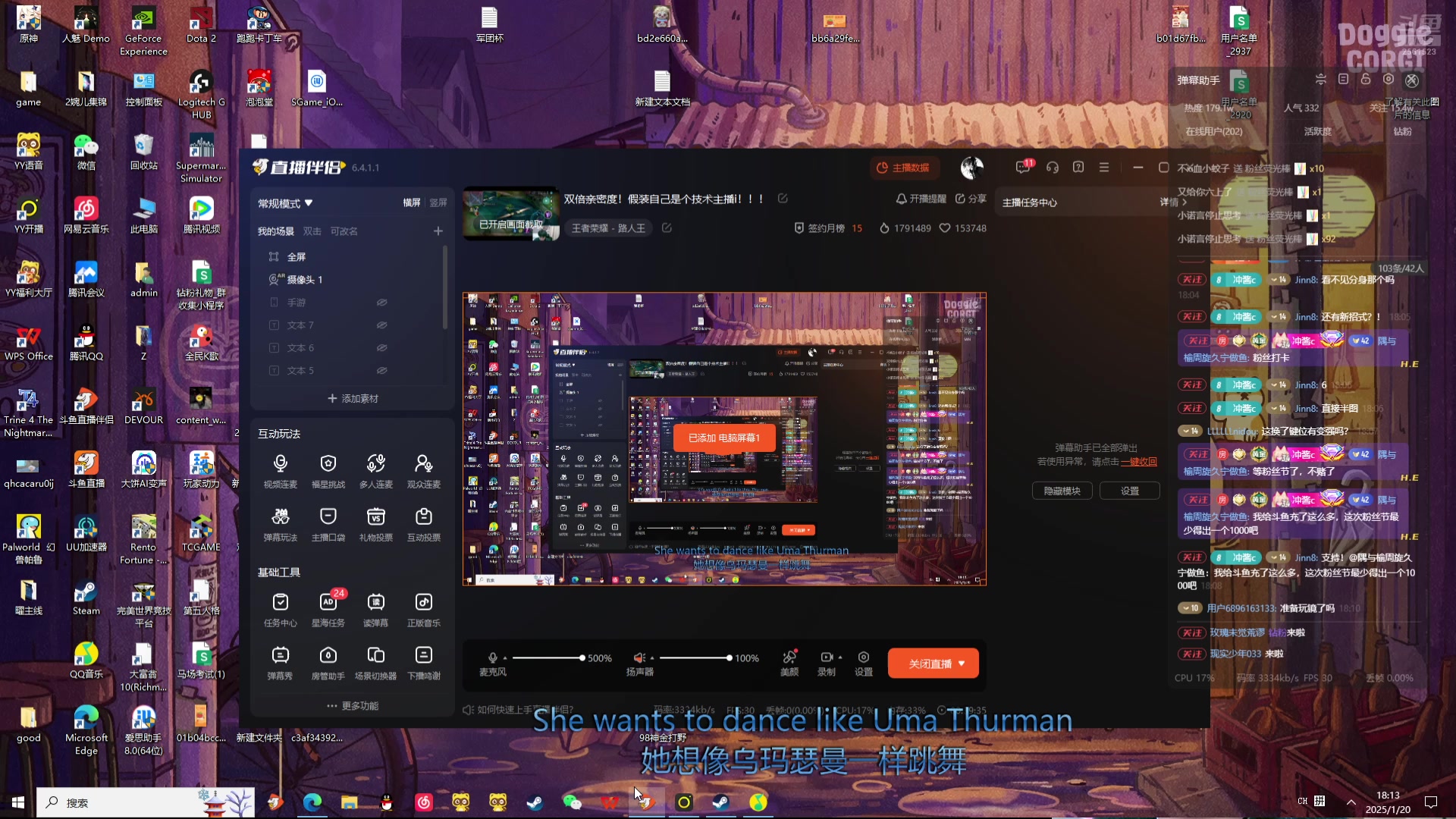Click 设置 button beside 隐藏模块
Viewport: 1456px width, 819px height.
pyautogui.click(x=1130, y=491)
